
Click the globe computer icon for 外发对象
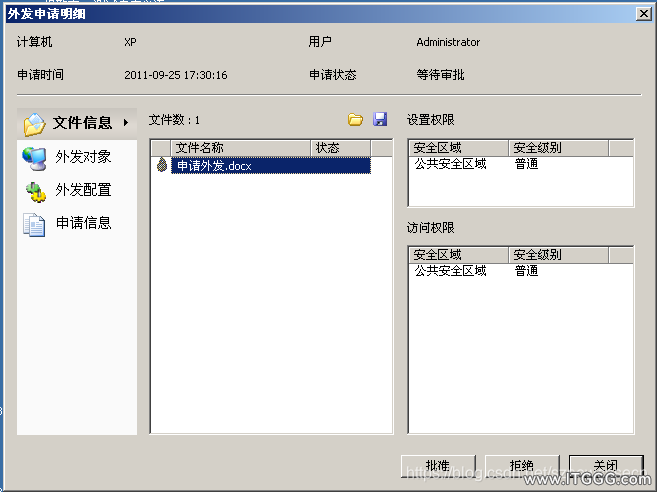34,158
